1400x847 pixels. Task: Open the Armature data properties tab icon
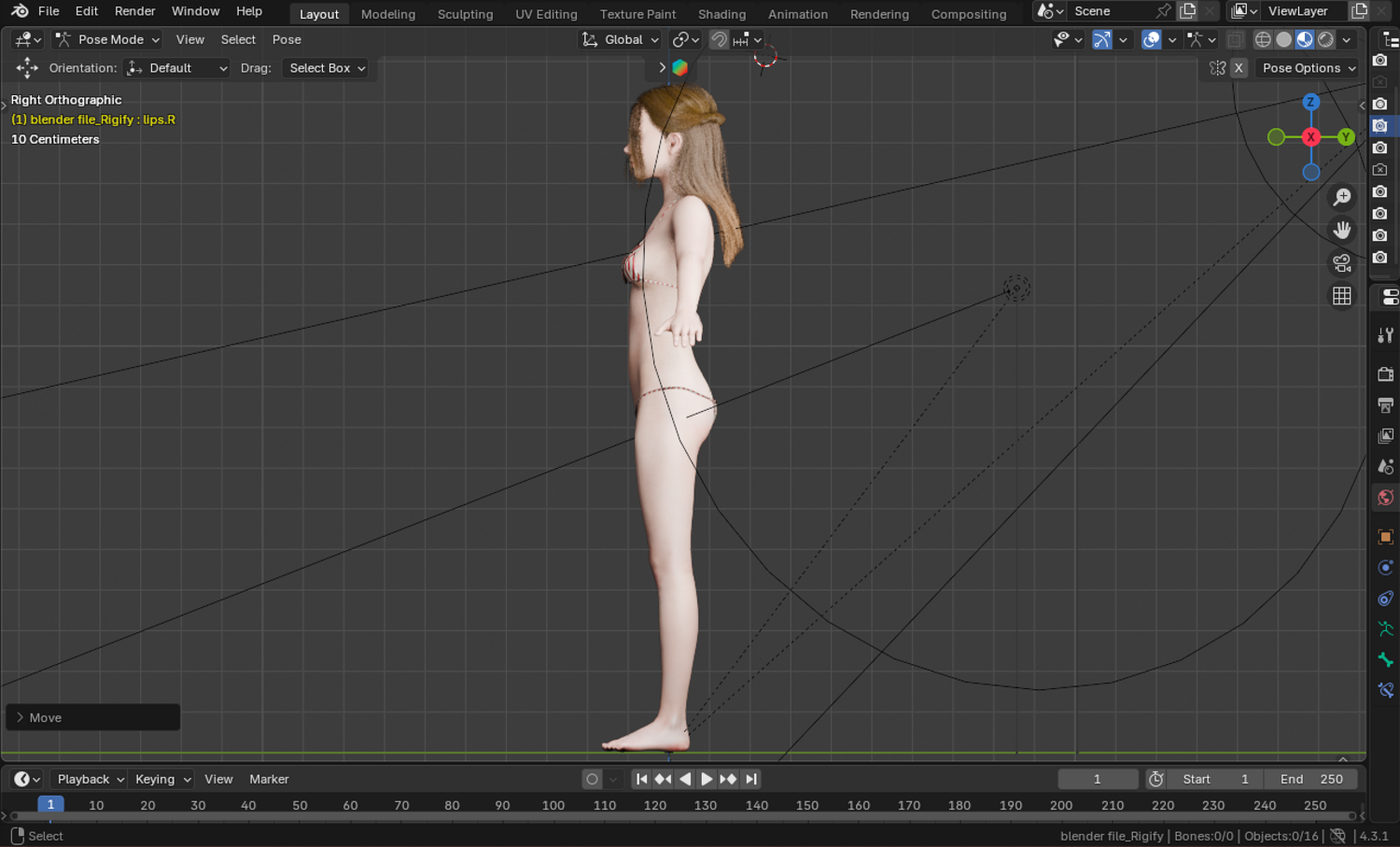1386,629
